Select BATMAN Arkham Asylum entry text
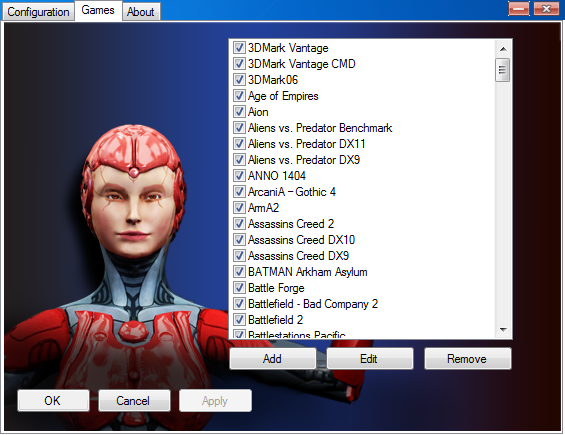565x435 pixels. [x=308, y=272]
